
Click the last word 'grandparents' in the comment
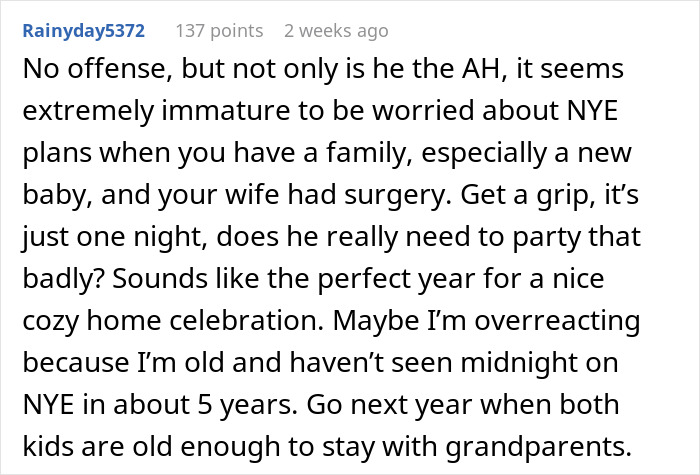539,446
